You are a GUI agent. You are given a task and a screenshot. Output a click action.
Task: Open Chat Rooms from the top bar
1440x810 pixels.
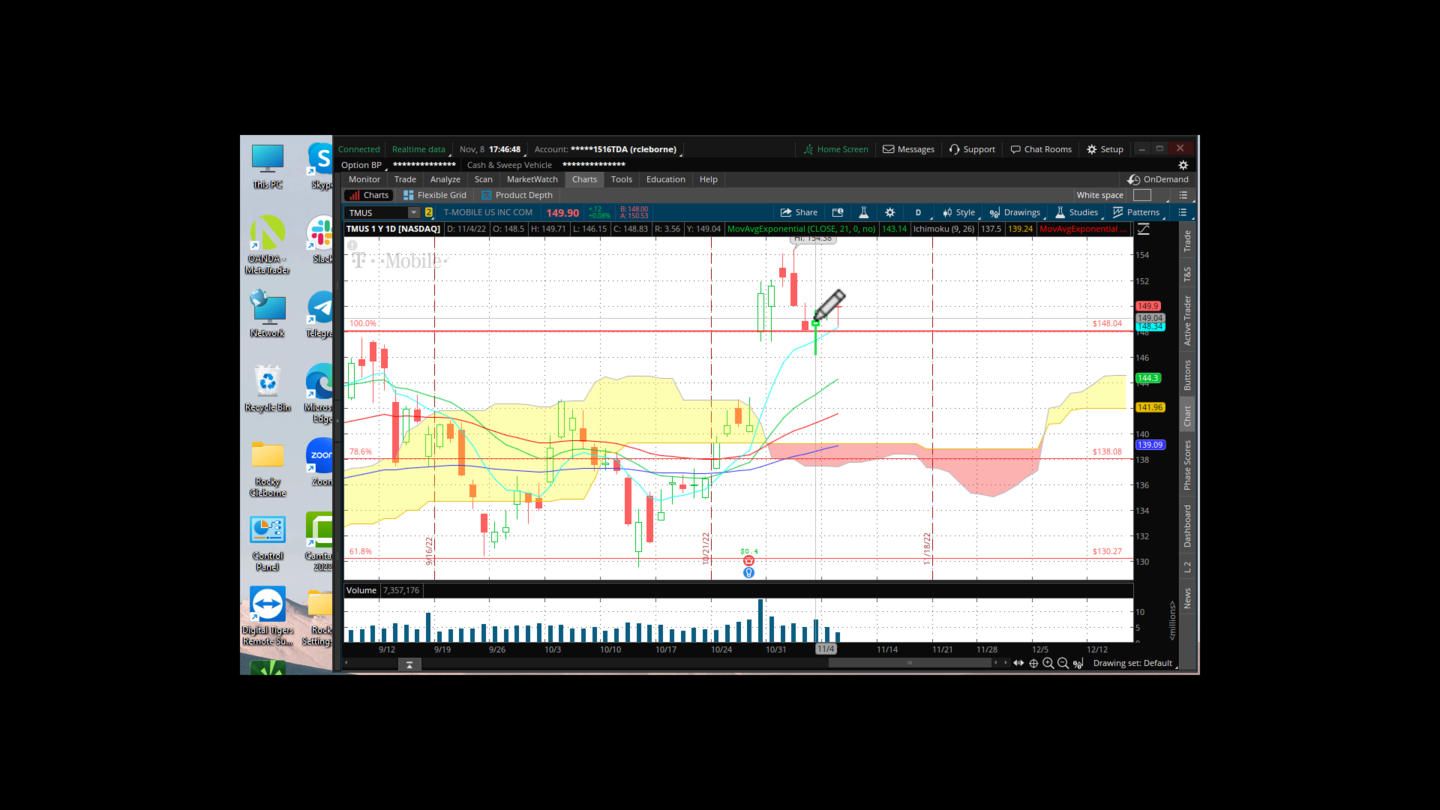1040,149
